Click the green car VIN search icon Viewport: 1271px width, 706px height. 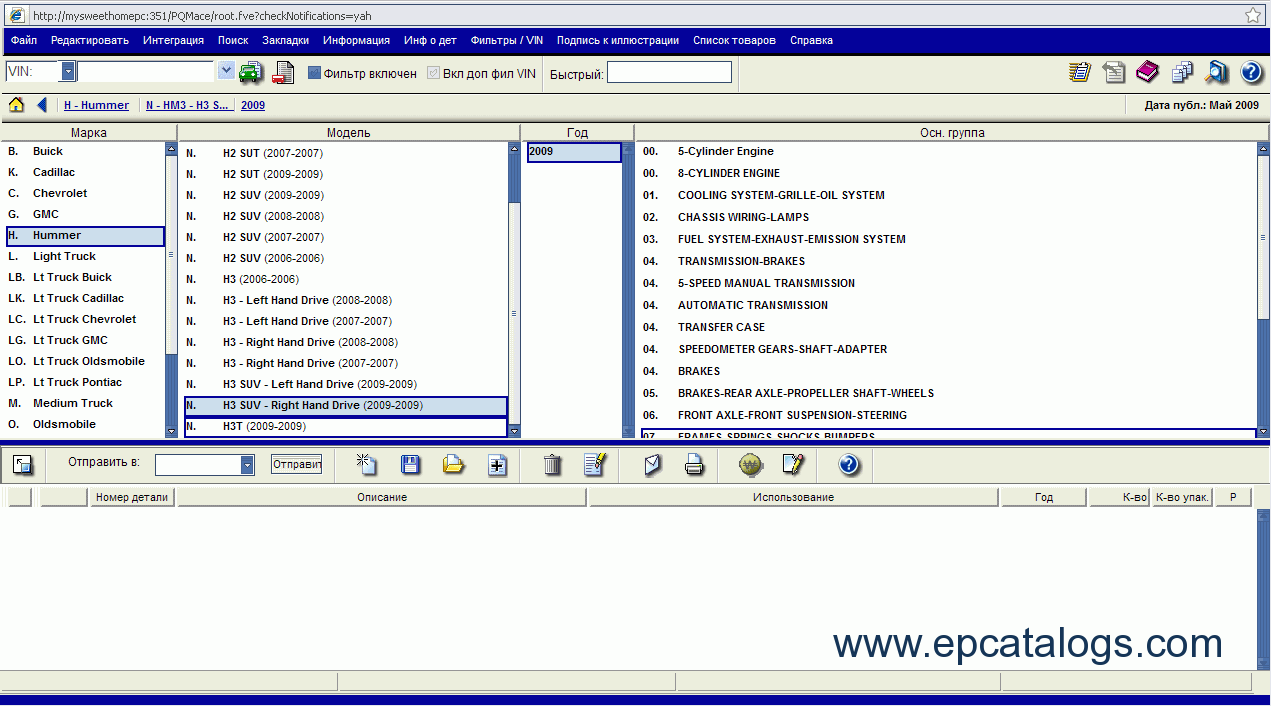[250, 72]
